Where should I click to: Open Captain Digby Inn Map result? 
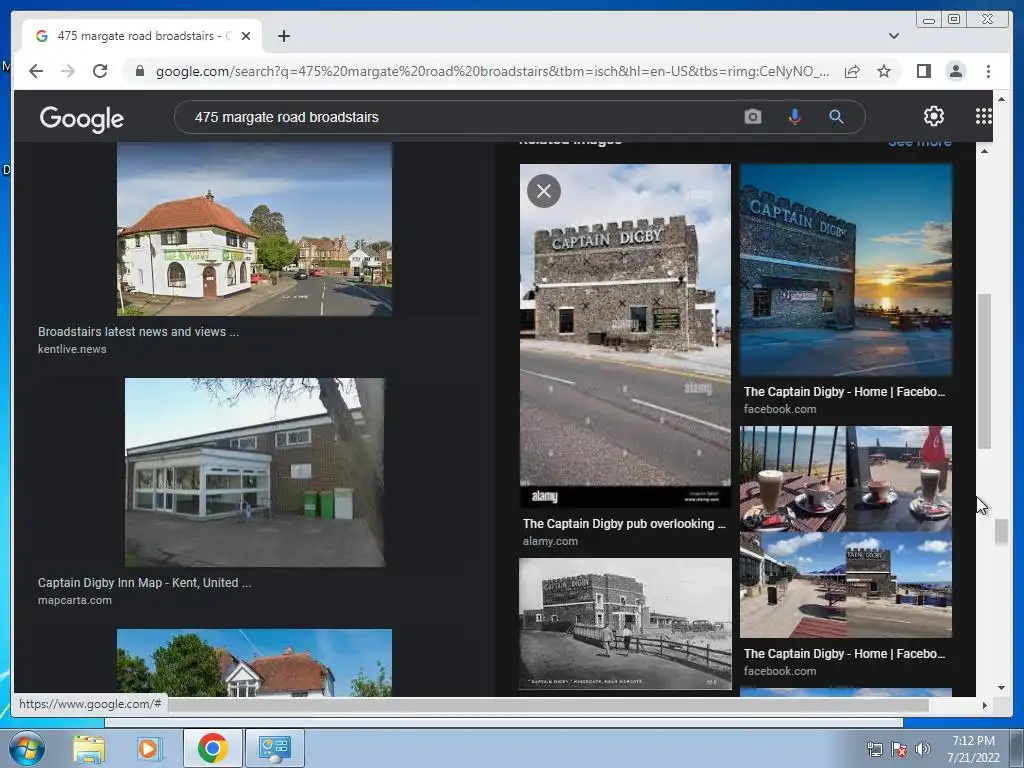pyautogui.click(x=144, y=583)
